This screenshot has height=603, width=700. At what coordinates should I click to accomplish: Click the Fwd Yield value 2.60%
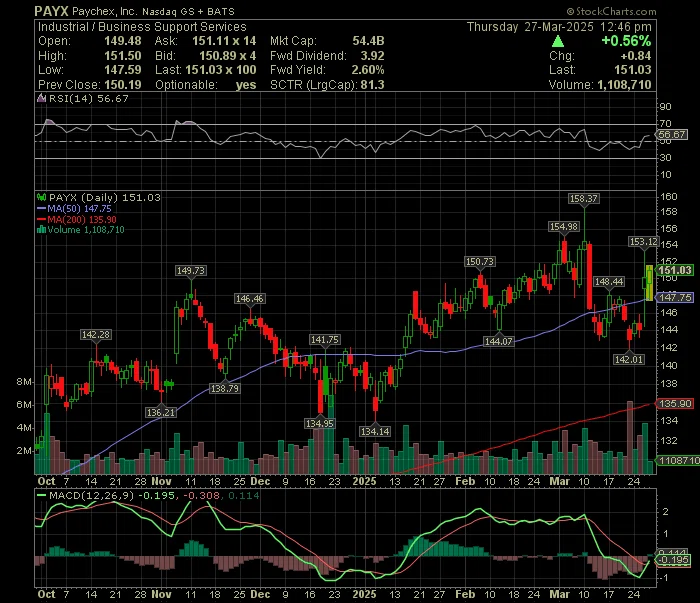tap(368, 70)
